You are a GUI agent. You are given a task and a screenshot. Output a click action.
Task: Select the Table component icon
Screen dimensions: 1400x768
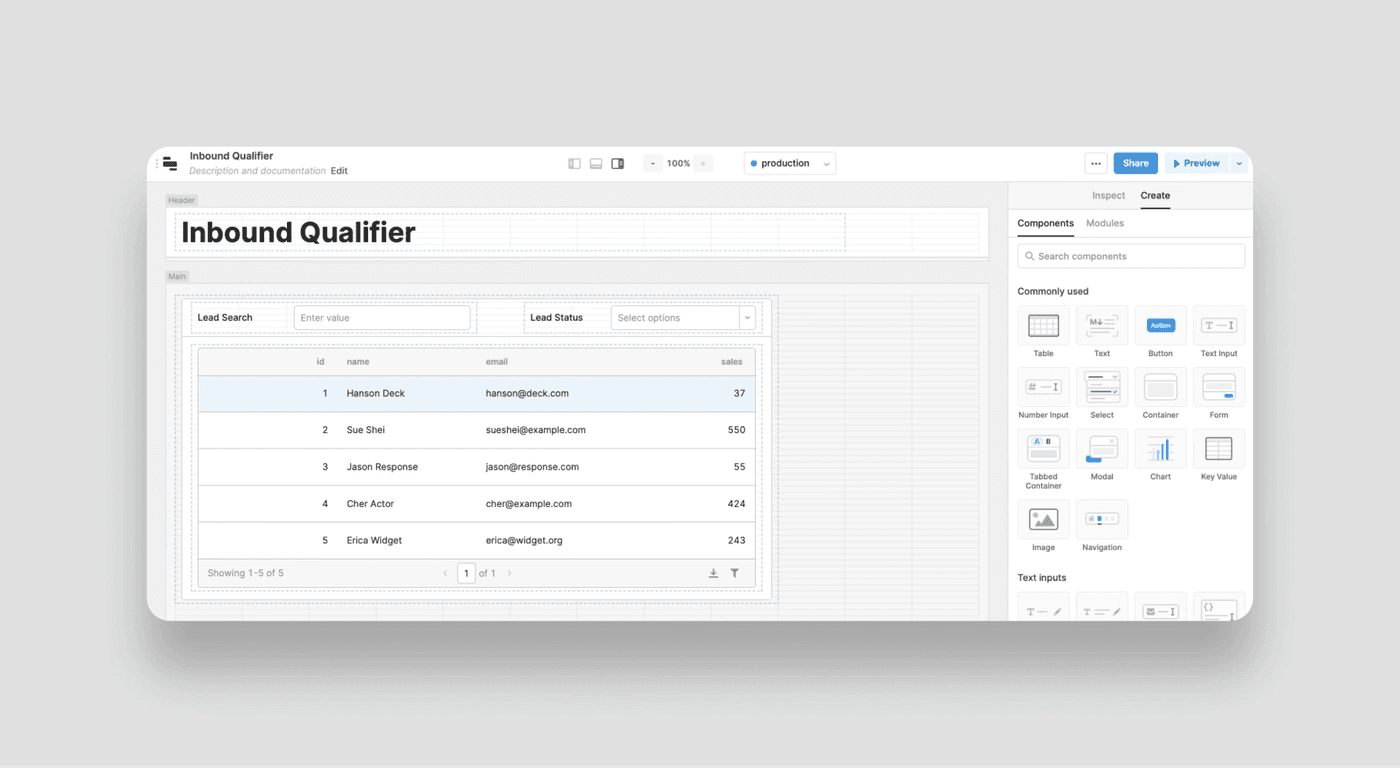pos(1043,326)
